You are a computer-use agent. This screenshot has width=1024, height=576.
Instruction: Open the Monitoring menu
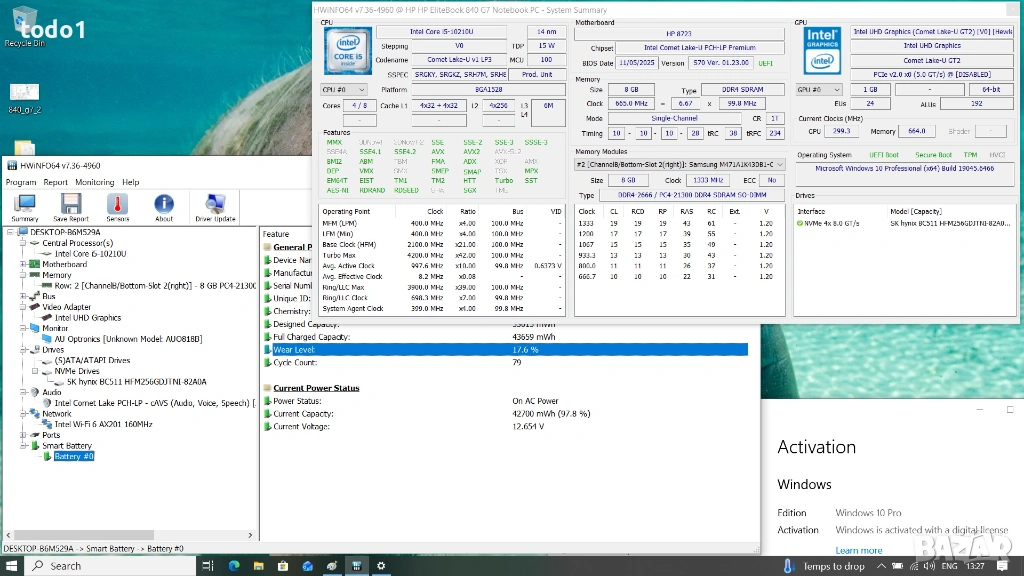[x=95, y=182]
